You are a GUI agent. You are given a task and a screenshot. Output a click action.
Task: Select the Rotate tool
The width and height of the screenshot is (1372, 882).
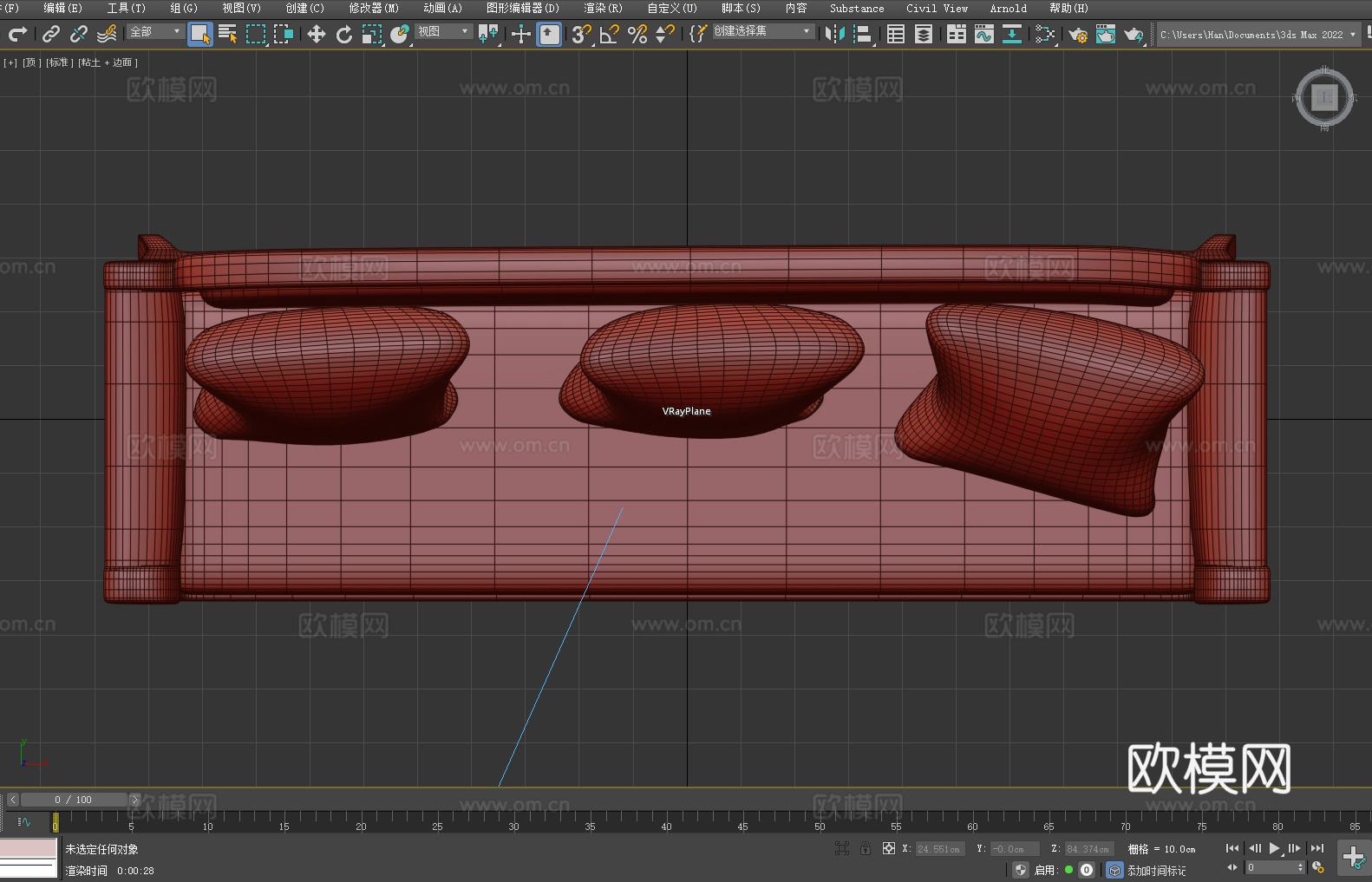344,34
